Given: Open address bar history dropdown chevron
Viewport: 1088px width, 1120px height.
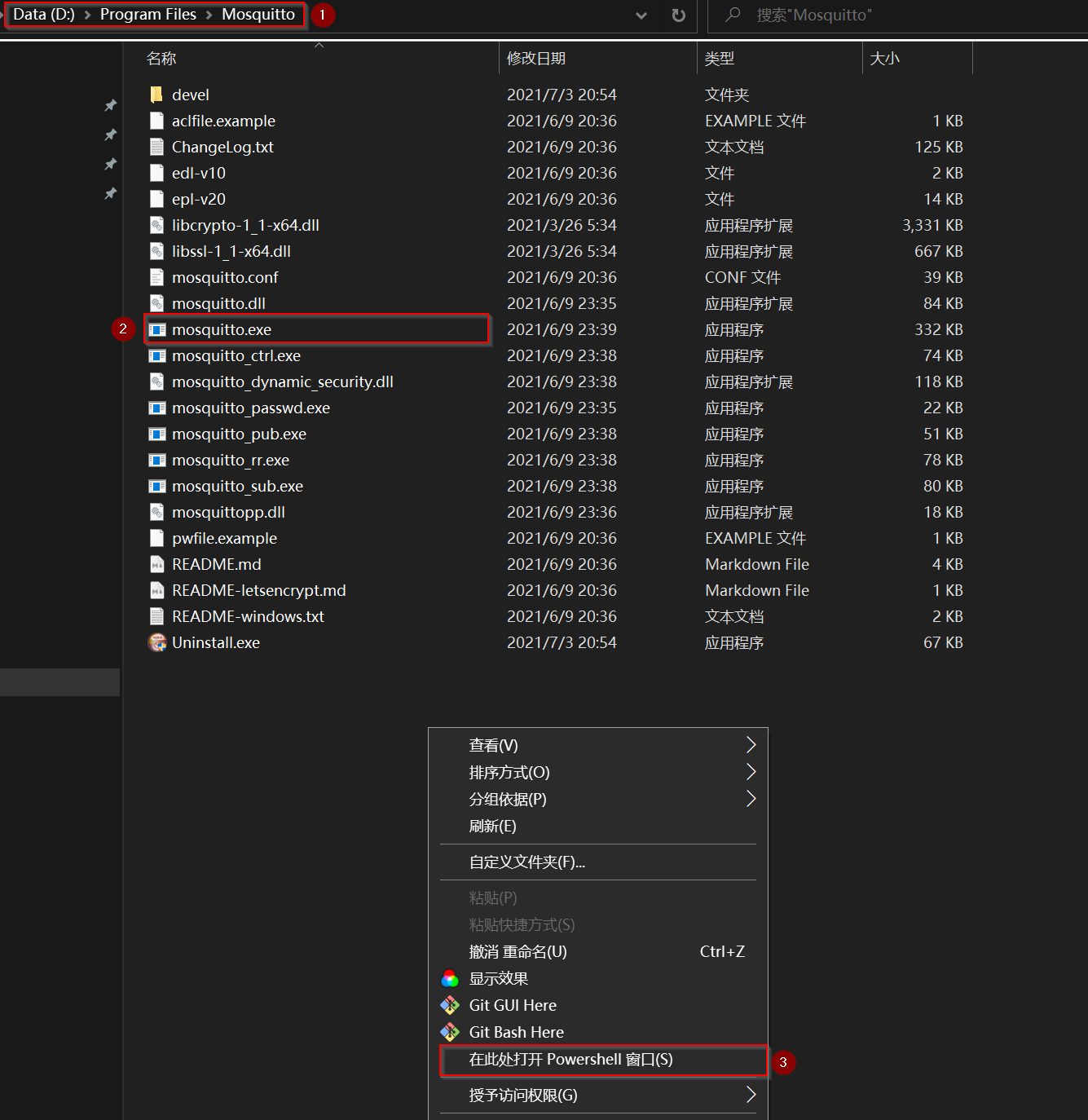Looking at the screenshot, I should coord(641,15).
